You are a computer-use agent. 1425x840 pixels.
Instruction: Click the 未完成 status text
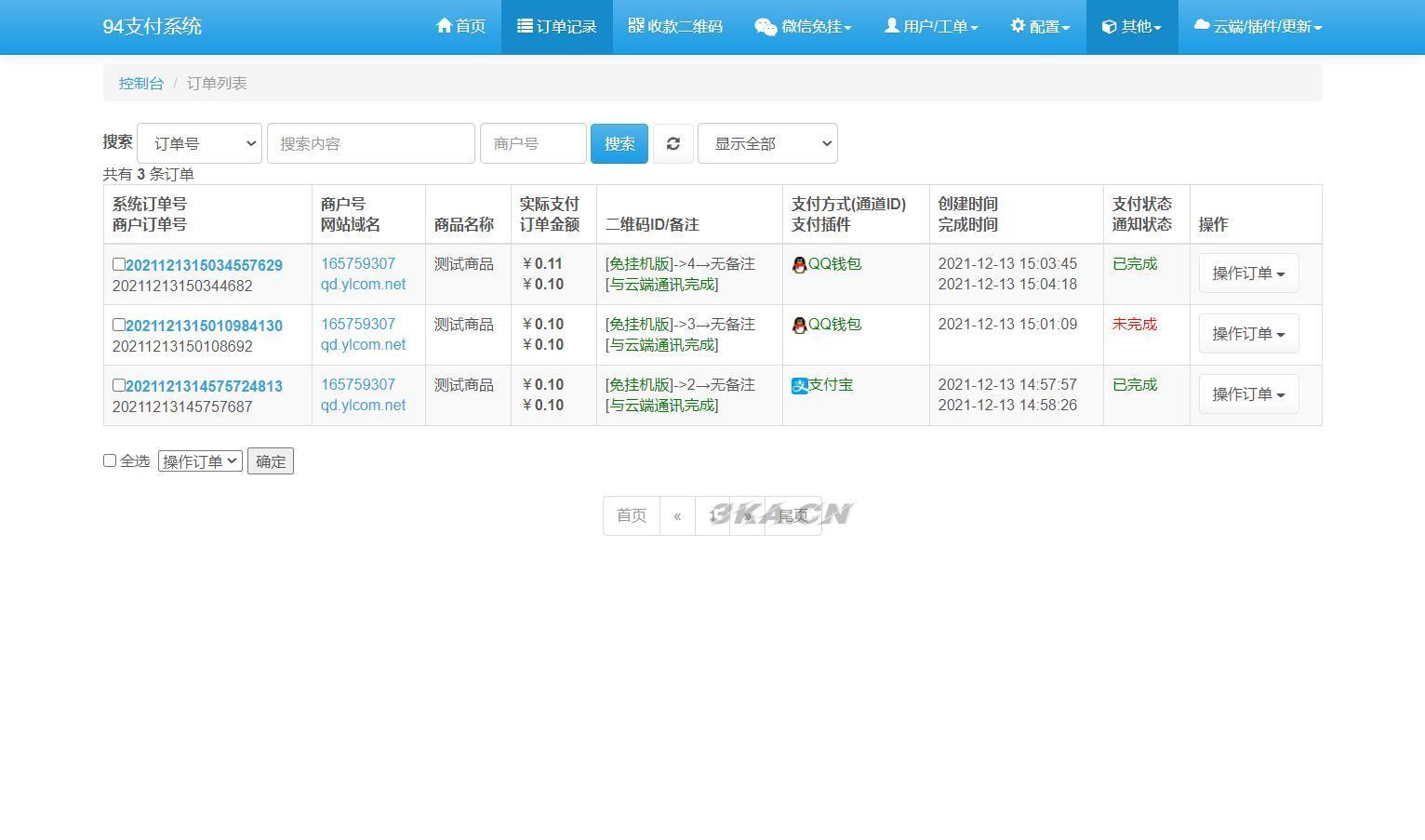point(1135,325)
